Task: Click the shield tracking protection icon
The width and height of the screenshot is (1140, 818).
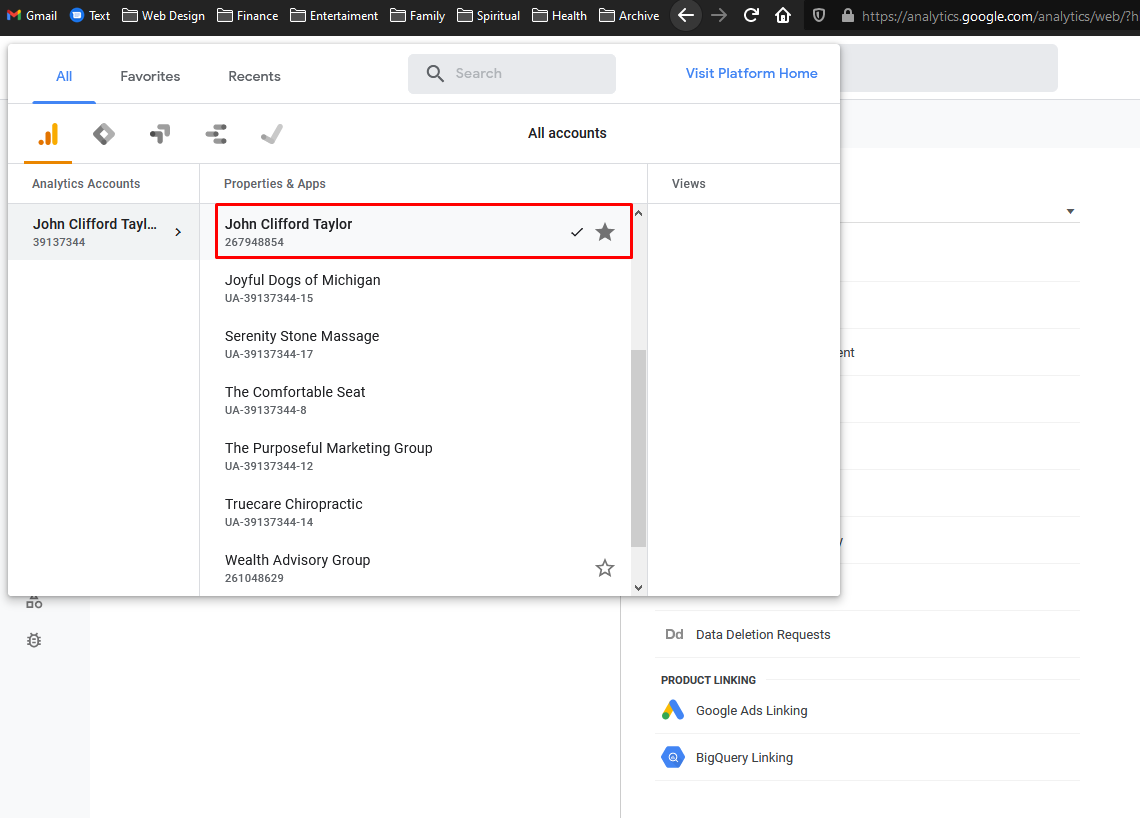Action: click(819, 15)
